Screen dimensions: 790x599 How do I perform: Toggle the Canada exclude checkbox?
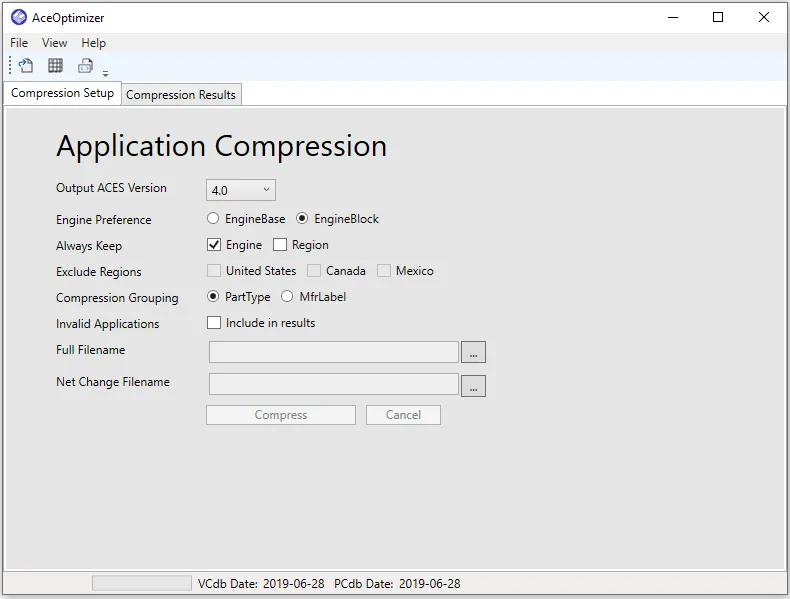pos(314,271)
